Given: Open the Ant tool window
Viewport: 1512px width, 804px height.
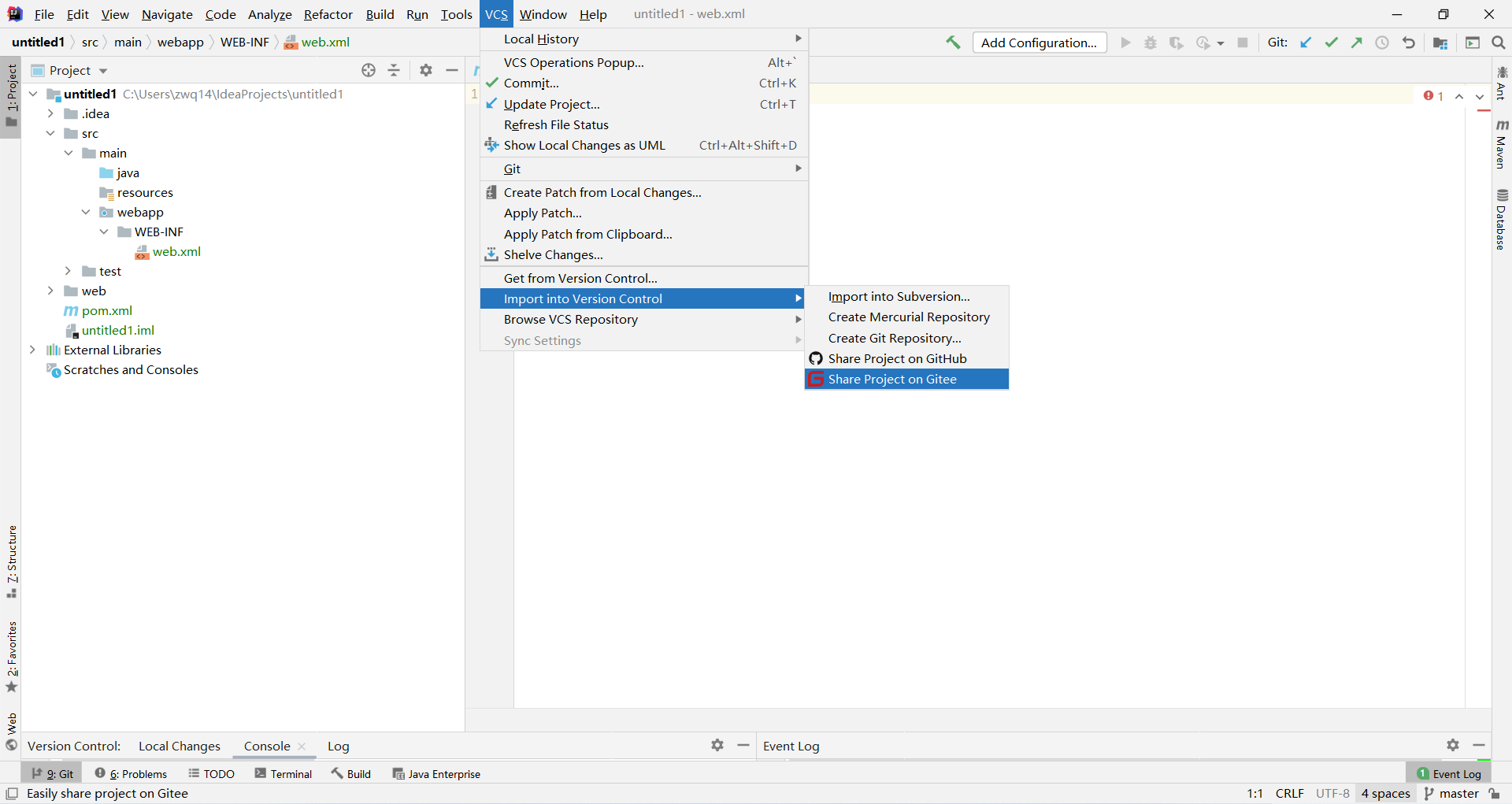Looking at the screenshot, I should point(1502,83).
